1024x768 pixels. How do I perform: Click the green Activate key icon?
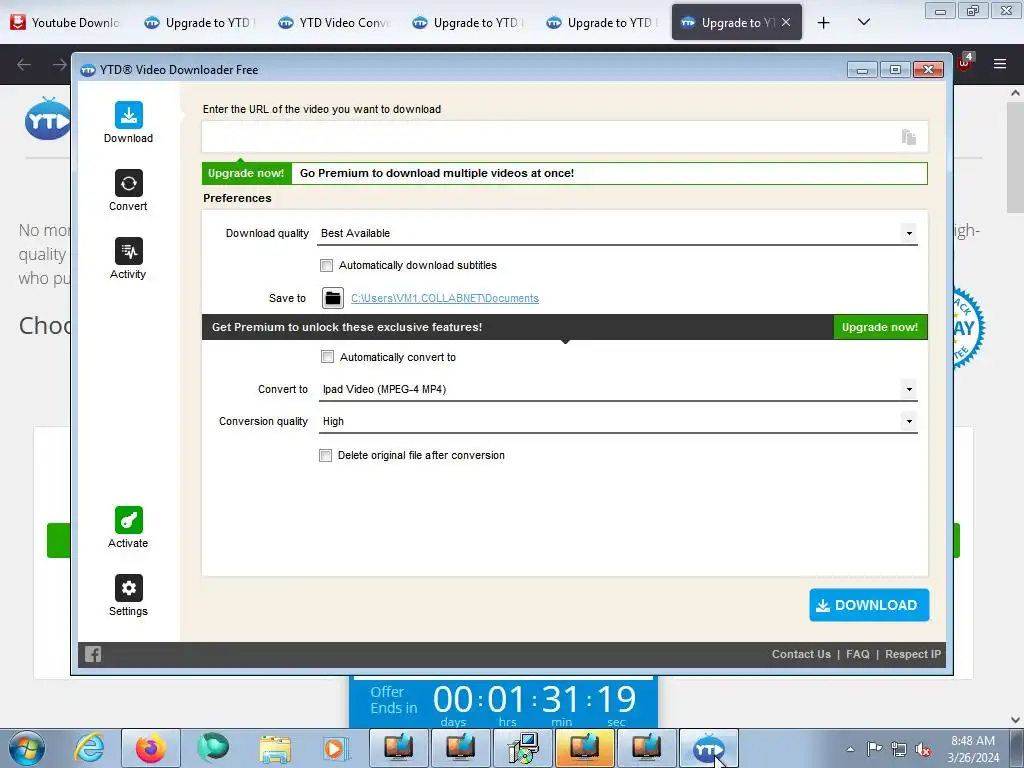tap(129, 520)
